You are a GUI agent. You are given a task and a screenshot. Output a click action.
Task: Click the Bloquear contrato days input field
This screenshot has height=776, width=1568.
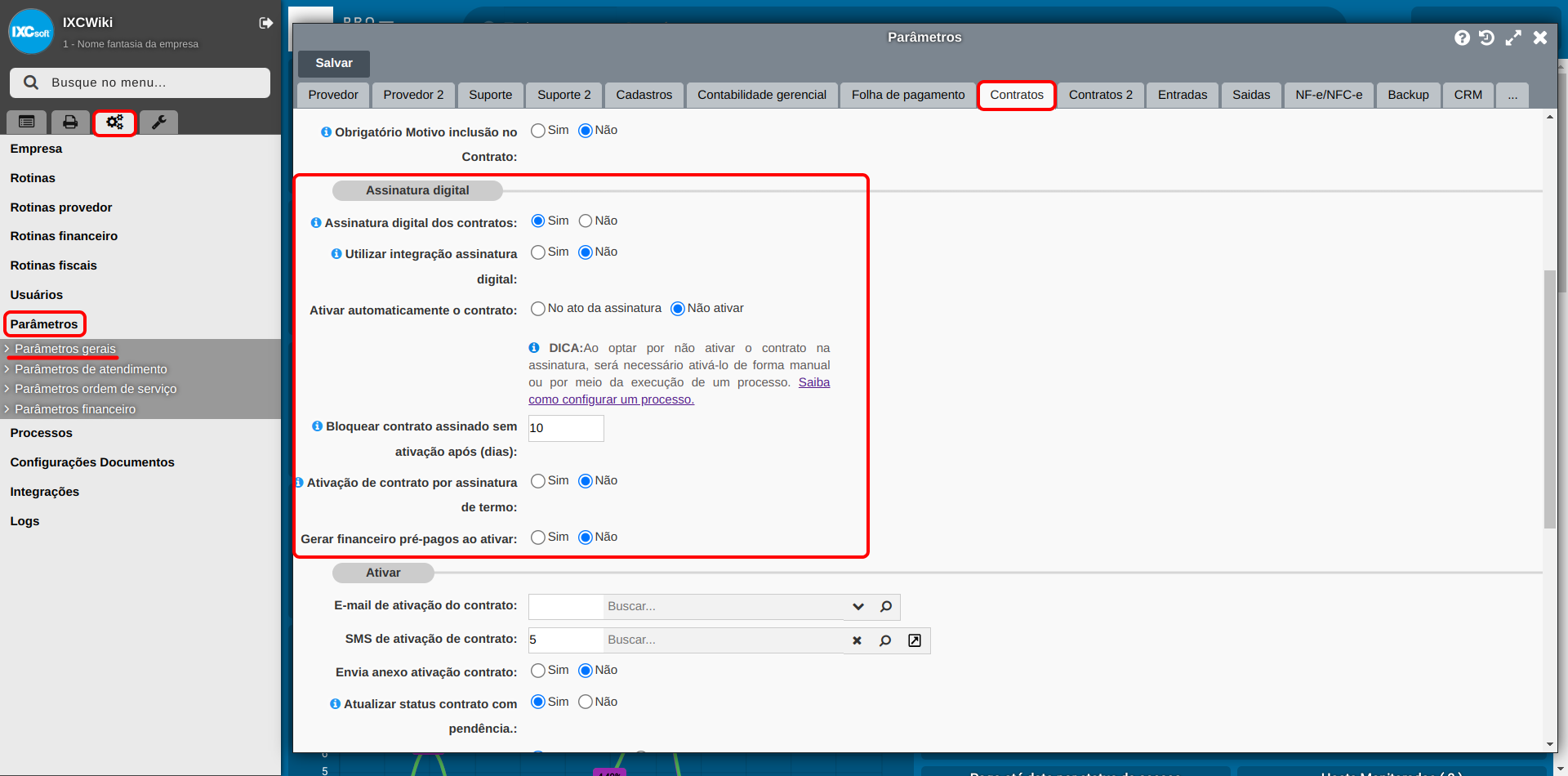tap(566, 428)
